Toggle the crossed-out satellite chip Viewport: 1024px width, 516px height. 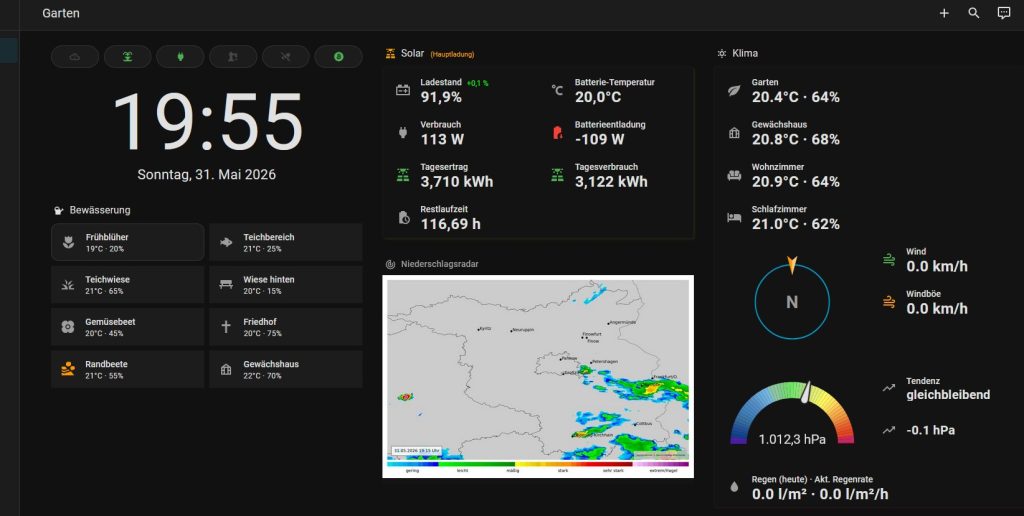(285, 57)
